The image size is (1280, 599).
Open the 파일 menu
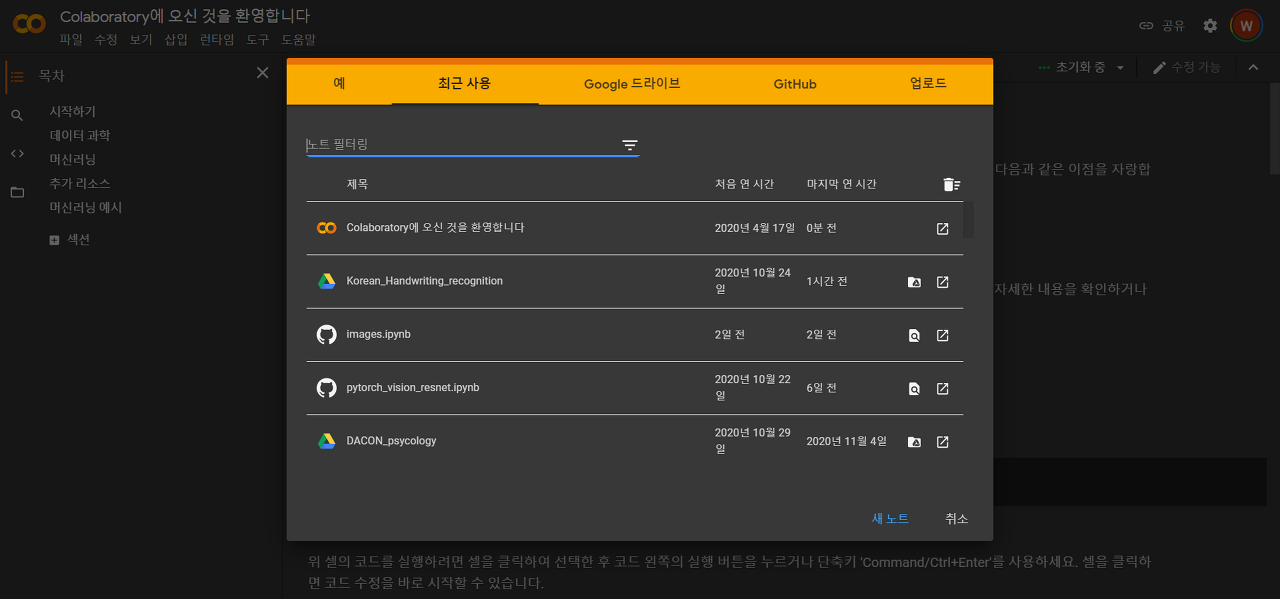tap(71, 40)
